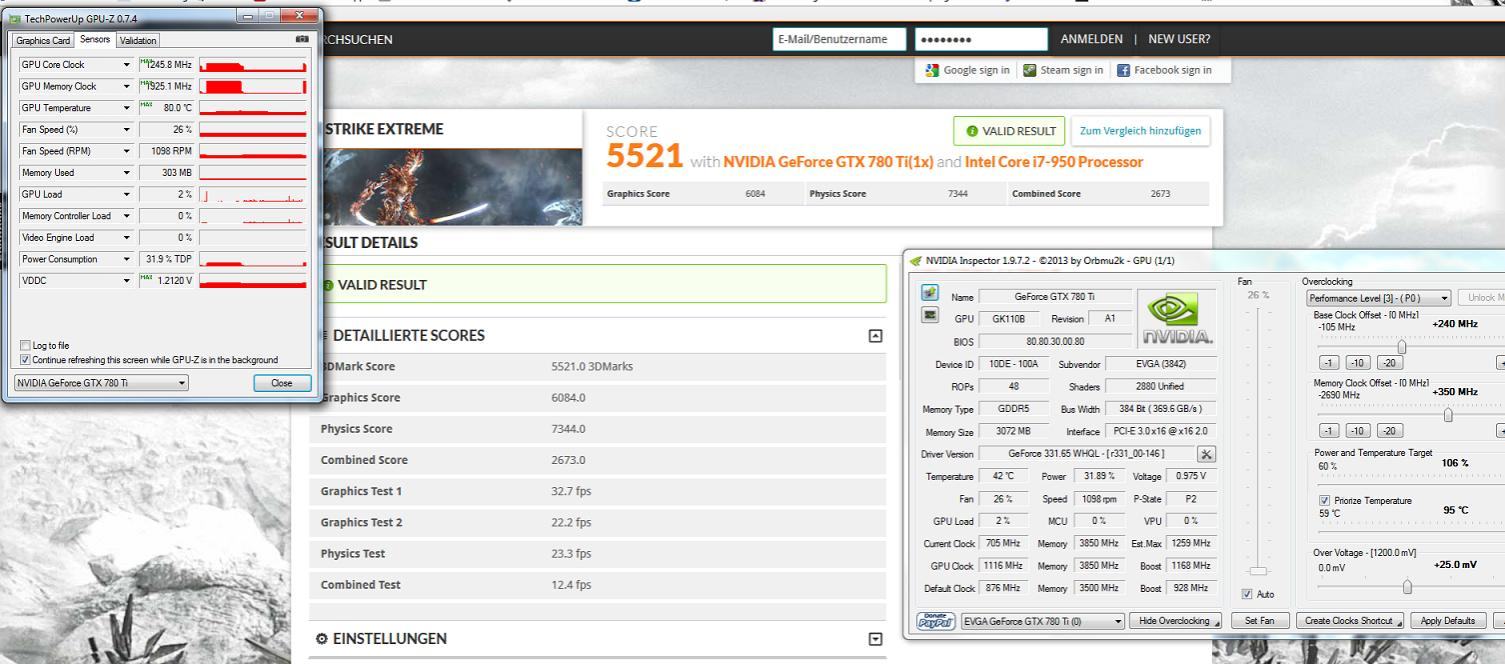Toggle Priorize Temperature checkbox

click(1325, 500)
